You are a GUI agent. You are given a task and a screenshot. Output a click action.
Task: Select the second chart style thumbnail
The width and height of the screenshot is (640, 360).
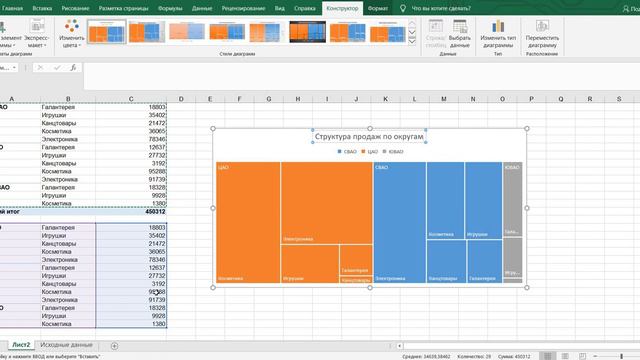[147, 32]
